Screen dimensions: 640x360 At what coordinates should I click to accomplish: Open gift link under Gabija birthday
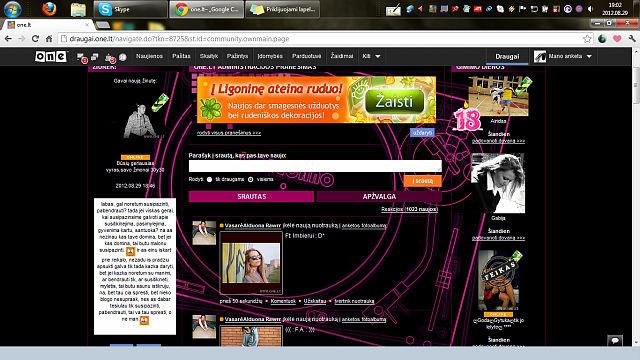point(498,238)
